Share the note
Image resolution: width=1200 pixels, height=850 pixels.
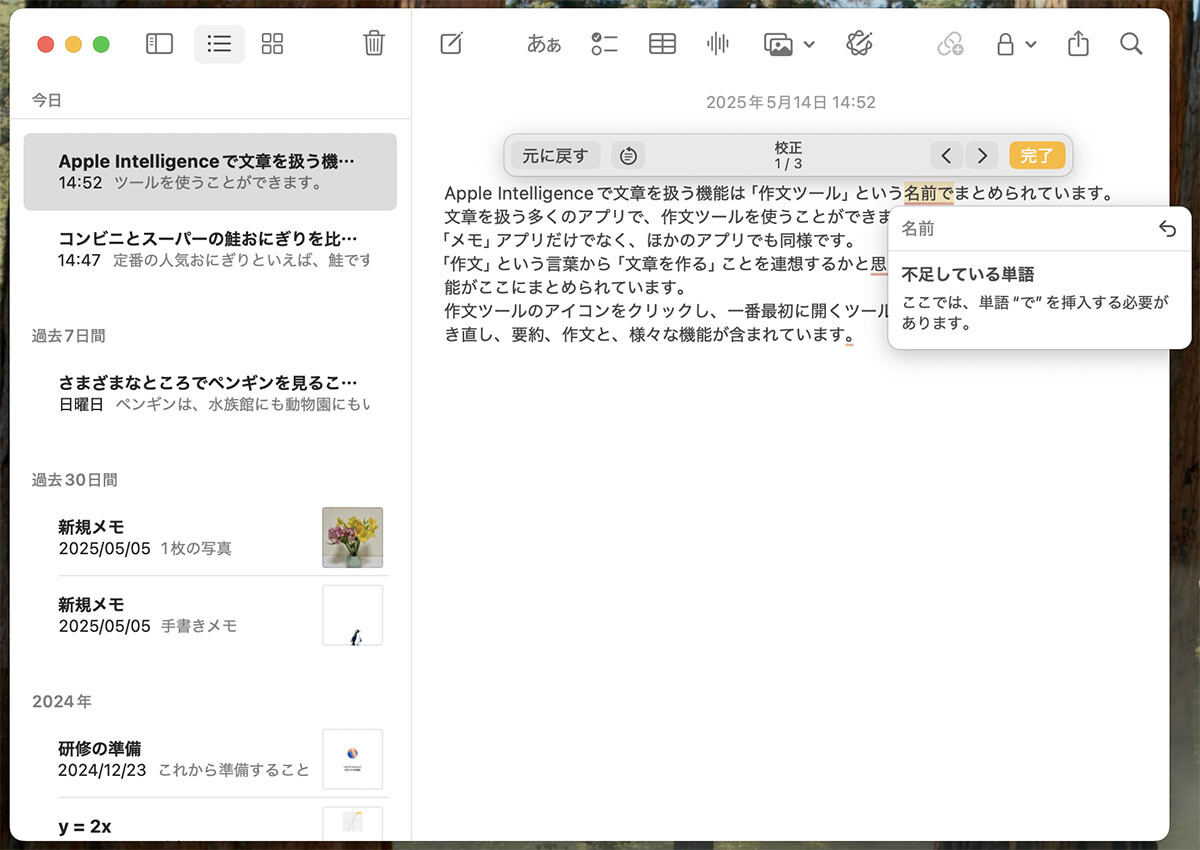click(x=1078, y=44)
